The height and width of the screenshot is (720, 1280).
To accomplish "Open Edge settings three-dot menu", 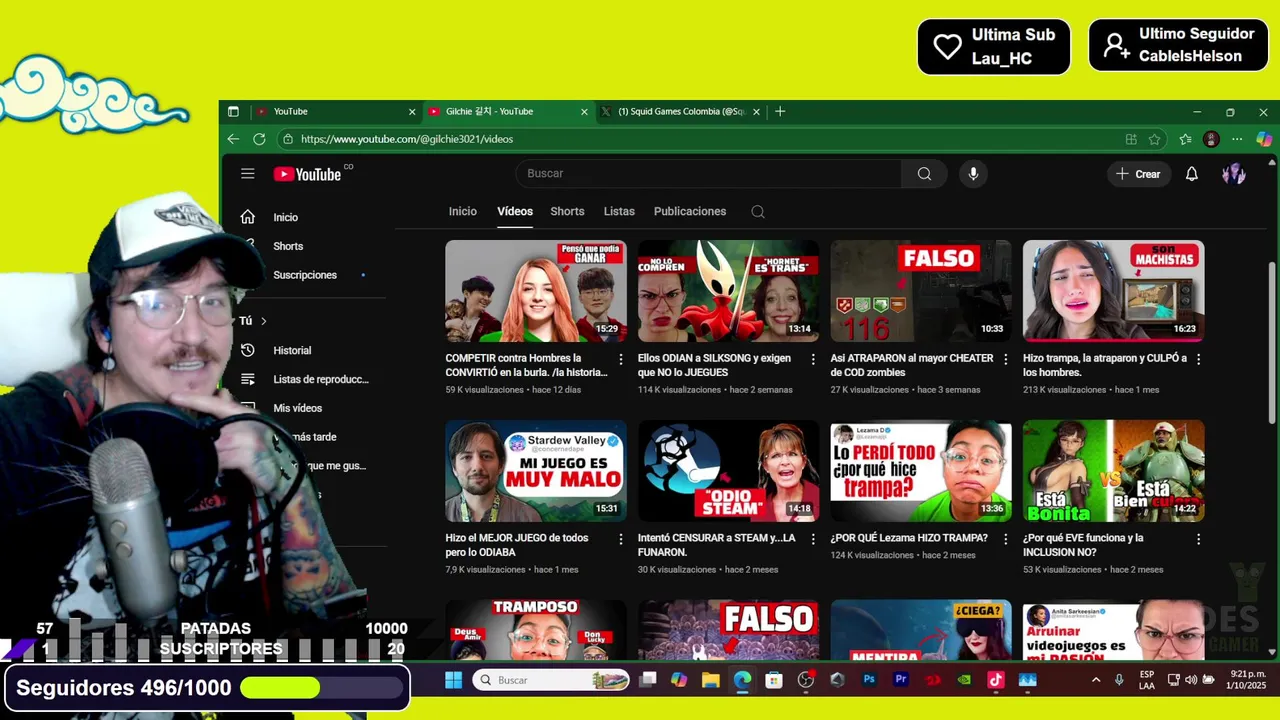I will point(1237,139).
